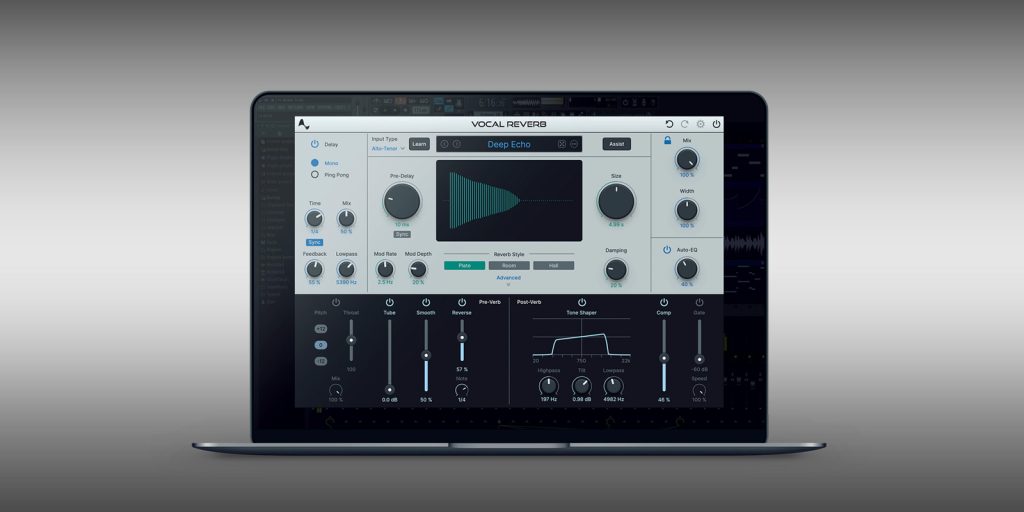Toggle the Auto-EQ power button
Viewport: 1024px width, 512px height.
pos(667,249)
